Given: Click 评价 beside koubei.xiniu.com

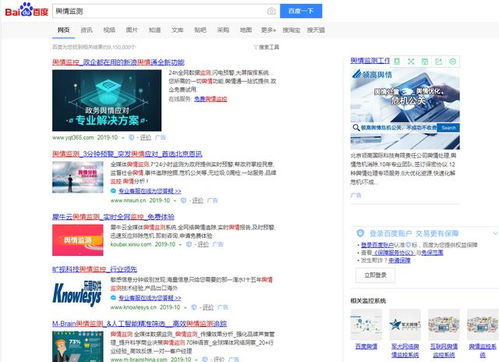Looking at the screenshot, I should click(203, 244).
